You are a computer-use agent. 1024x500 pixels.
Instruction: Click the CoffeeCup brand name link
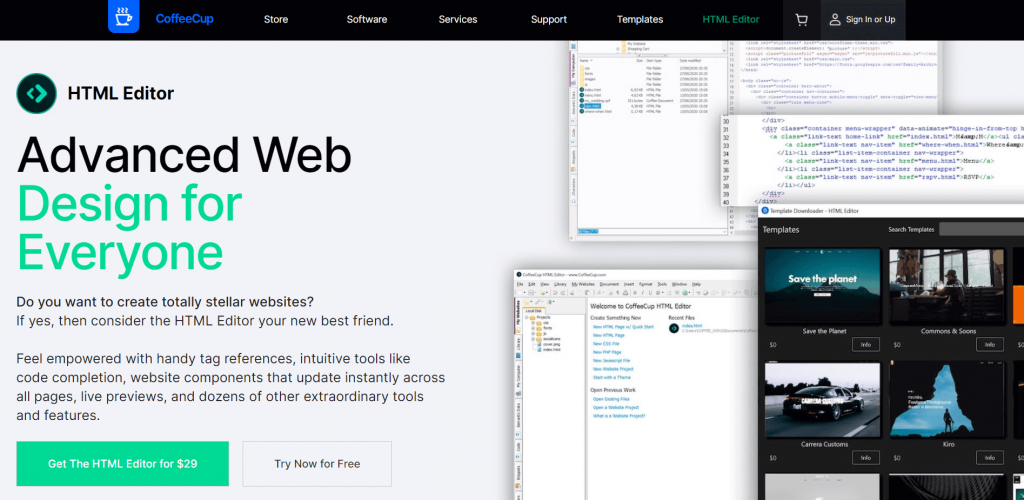tap(184, 19)
